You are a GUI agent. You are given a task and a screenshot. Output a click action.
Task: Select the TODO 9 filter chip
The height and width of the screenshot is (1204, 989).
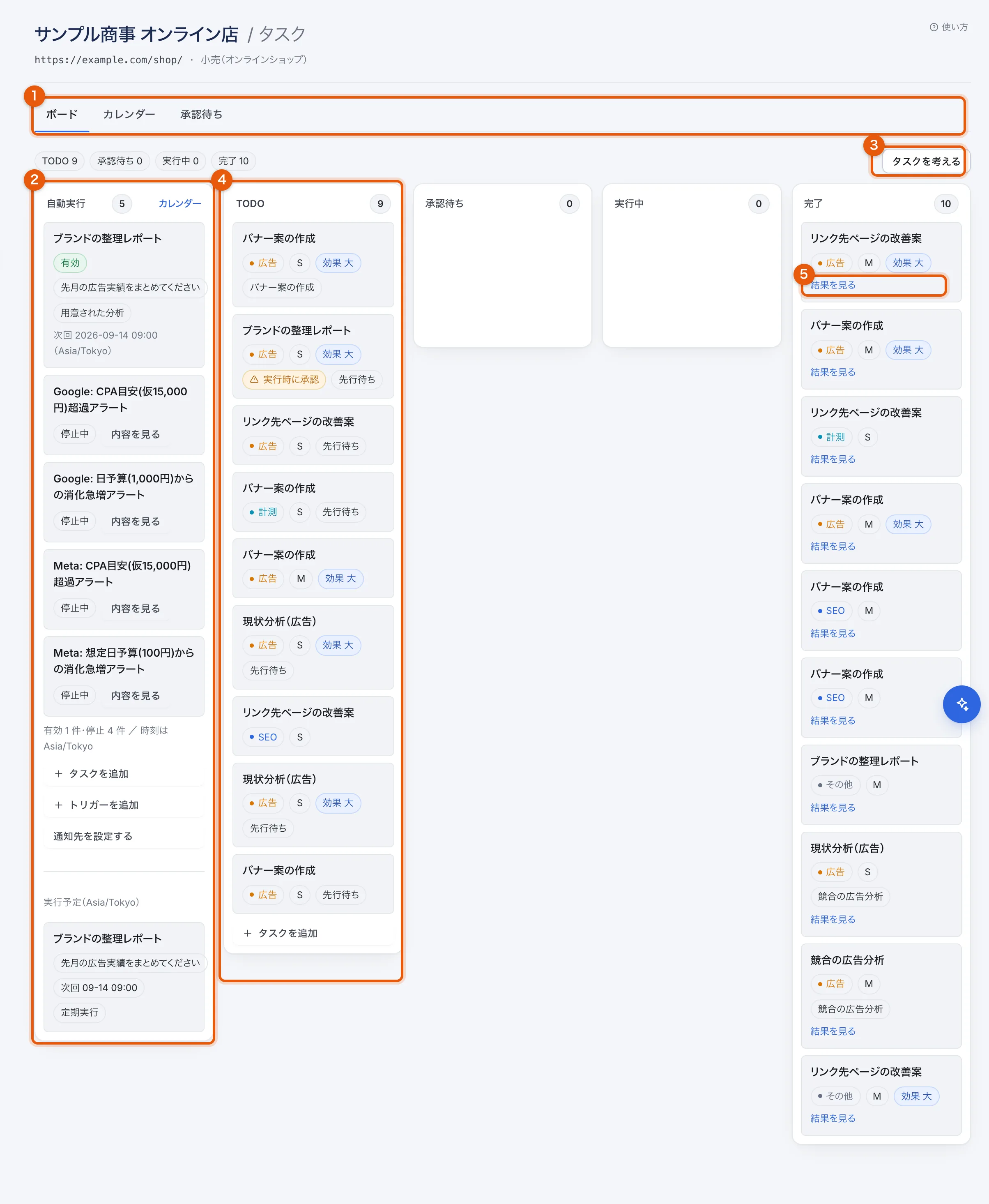[59, 161]
